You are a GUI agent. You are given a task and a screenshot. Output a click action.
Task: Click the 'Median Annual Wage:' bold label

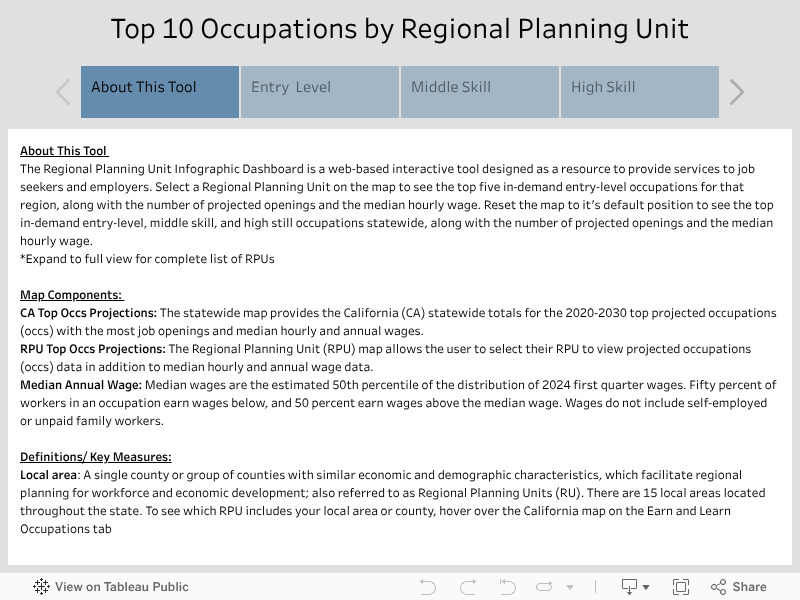[81, 385]
